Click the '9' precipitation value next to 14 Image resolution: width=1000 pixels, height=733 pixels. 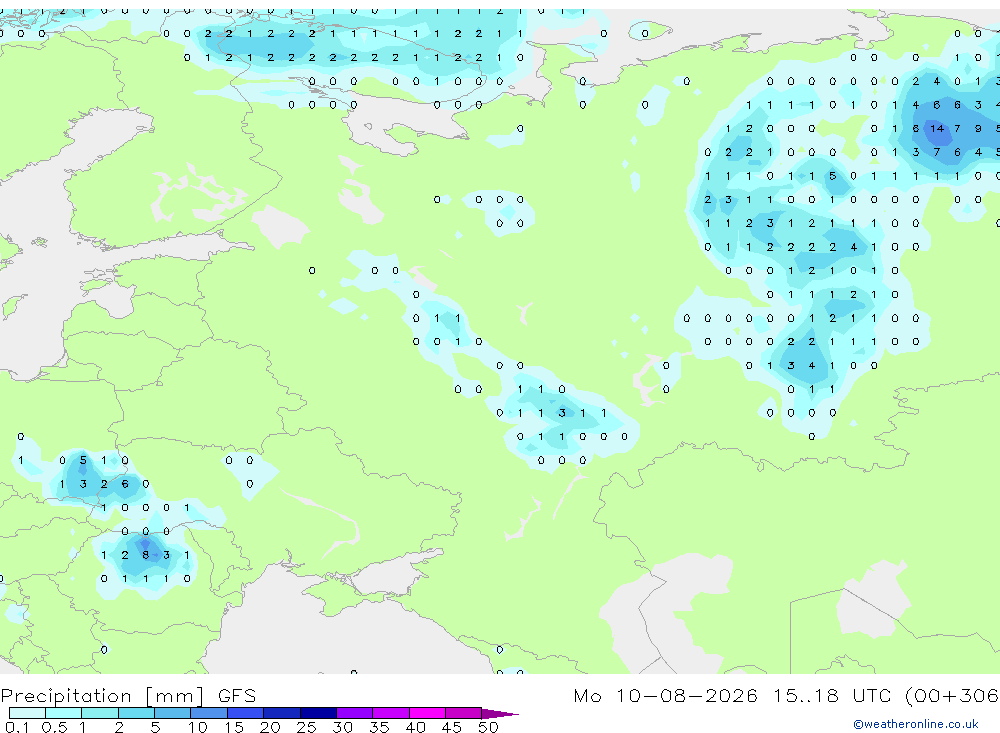(x=978, y=128)
